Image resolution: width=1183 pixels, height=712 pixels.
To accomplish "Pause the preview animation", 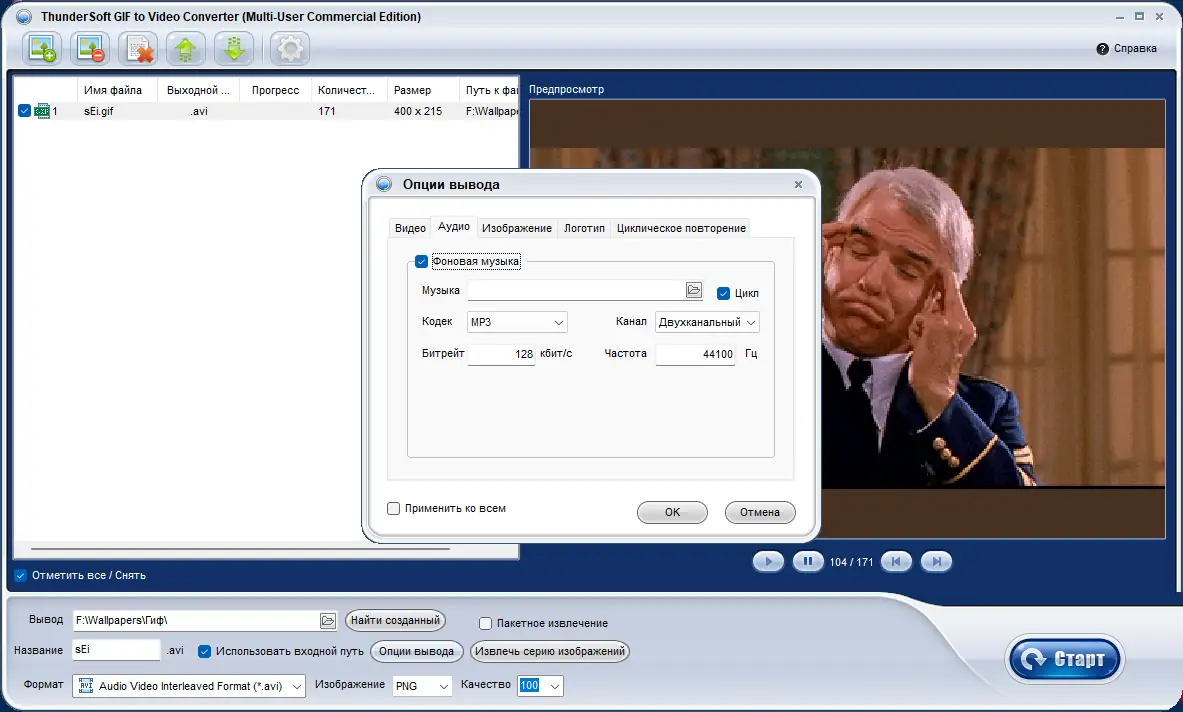I will (808, 561).
